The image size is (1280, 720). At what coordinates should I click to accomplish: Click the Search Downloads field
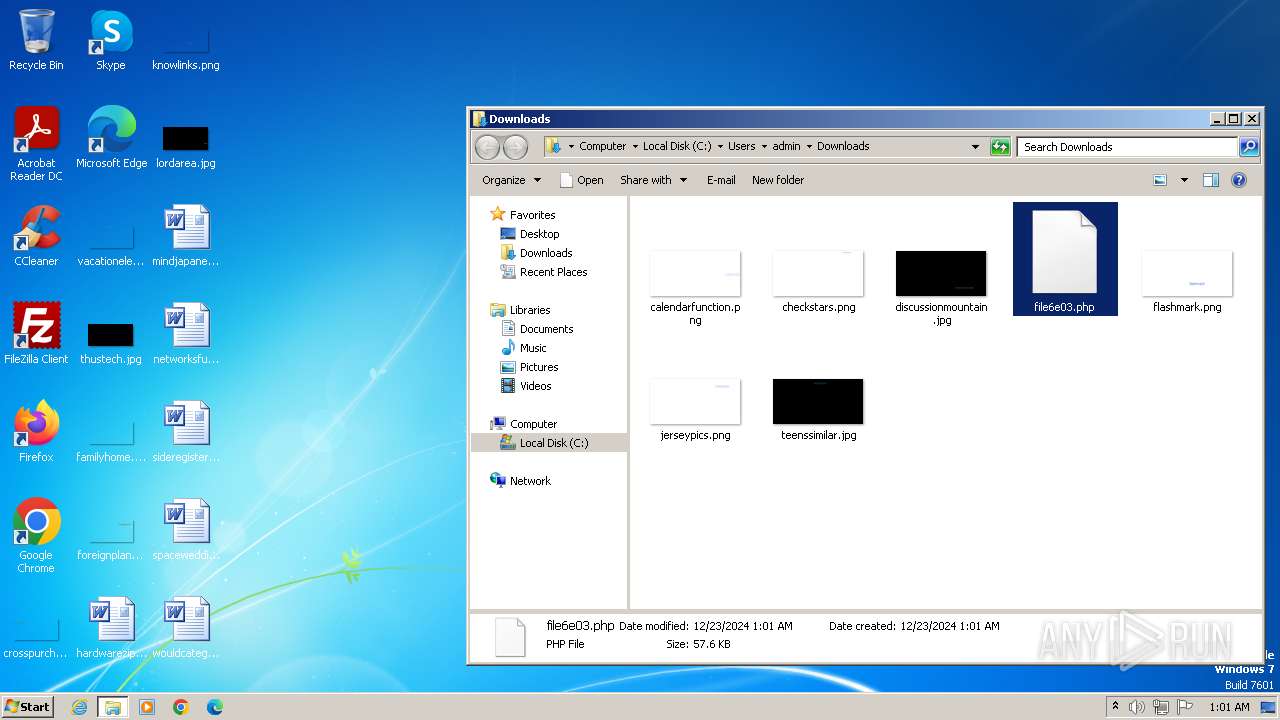point(1127,147)
